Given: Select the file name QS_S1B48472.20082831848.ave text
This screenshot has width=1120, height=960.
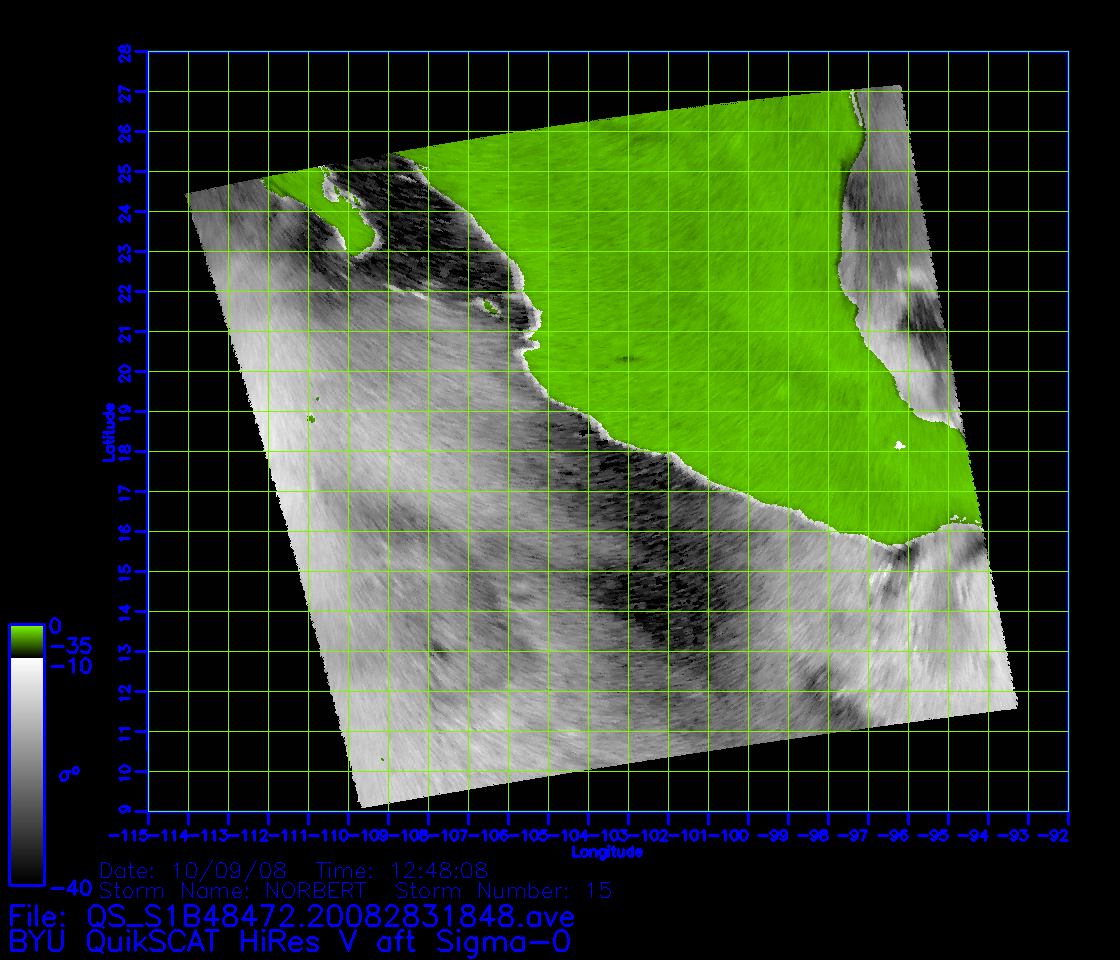Looking at the screenshot, I should [x=330, y=916].
